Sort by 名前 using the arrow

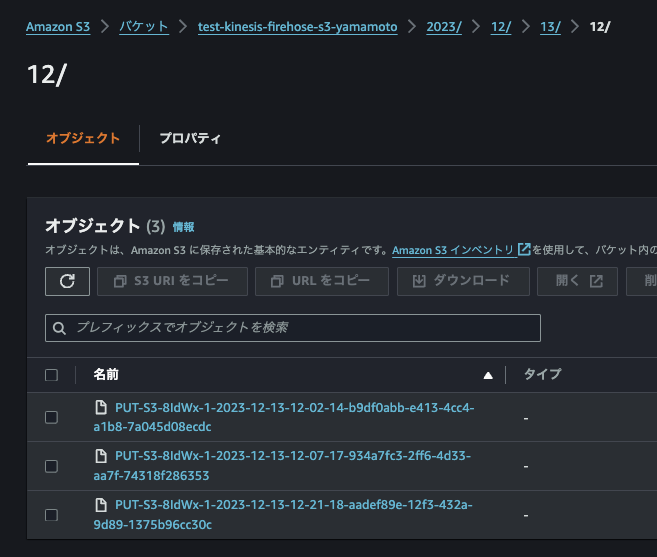tap(488, 376)
